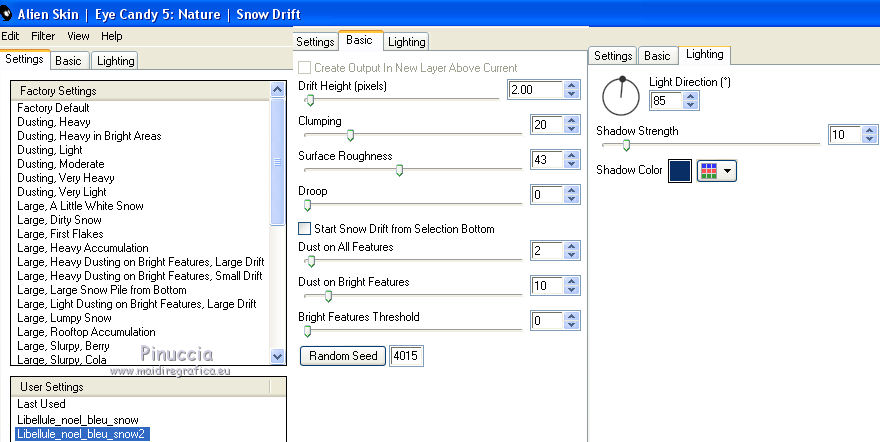Click the Drift Height slider handle
This screenshot has height=442, width=880.
coord(310,100)
